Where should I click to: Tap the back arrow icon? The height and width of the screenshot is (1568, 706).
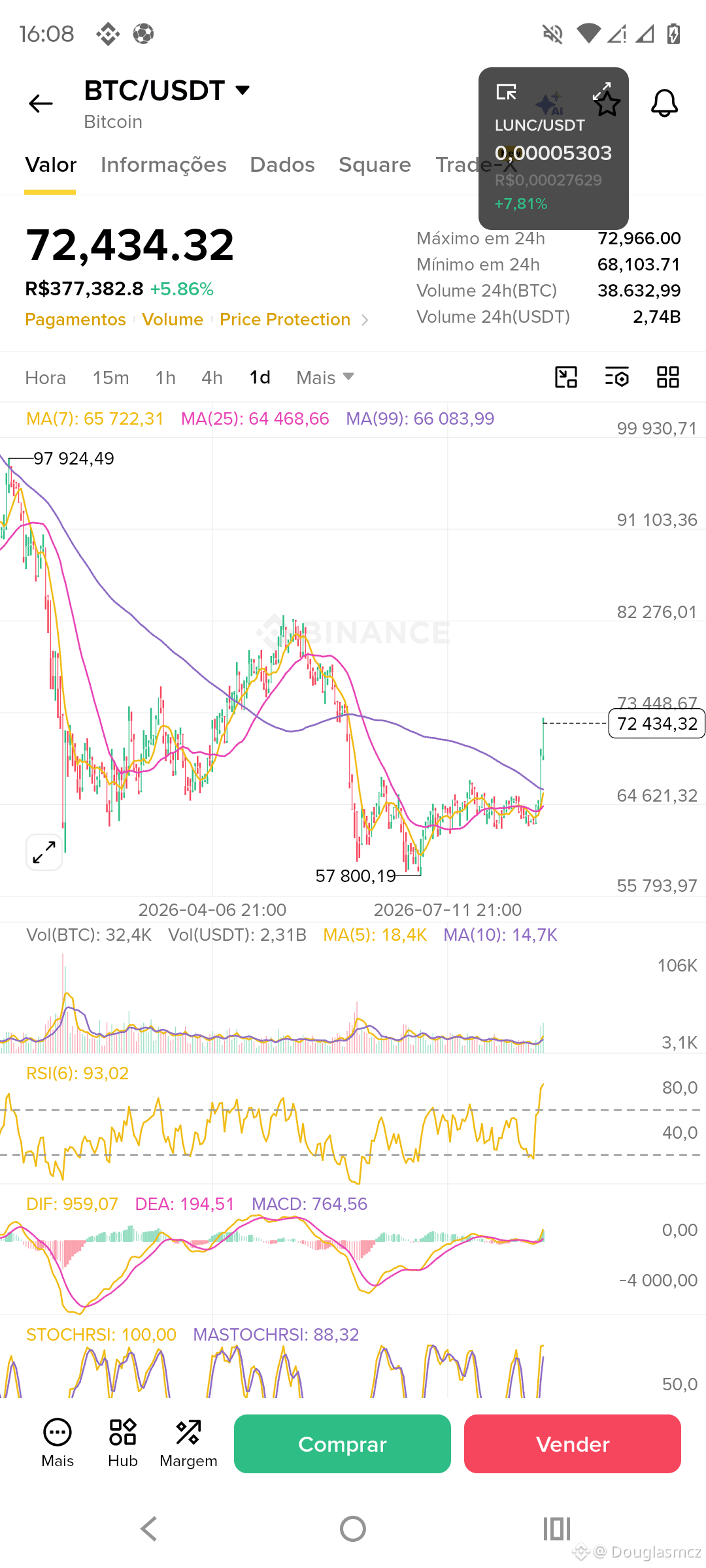click(41, 103)
